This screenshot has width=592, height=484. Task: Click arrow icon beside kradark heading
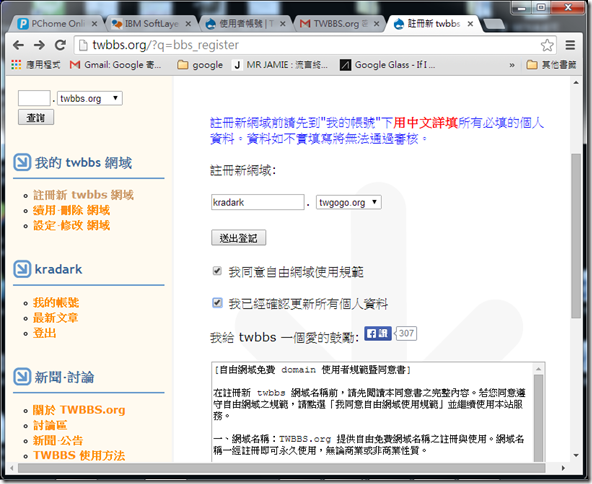click(x=22, y=269)
